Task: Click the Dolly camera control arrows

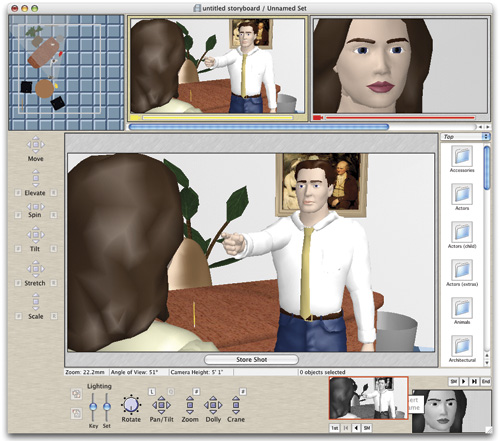Action: click(x=213, y=405)
